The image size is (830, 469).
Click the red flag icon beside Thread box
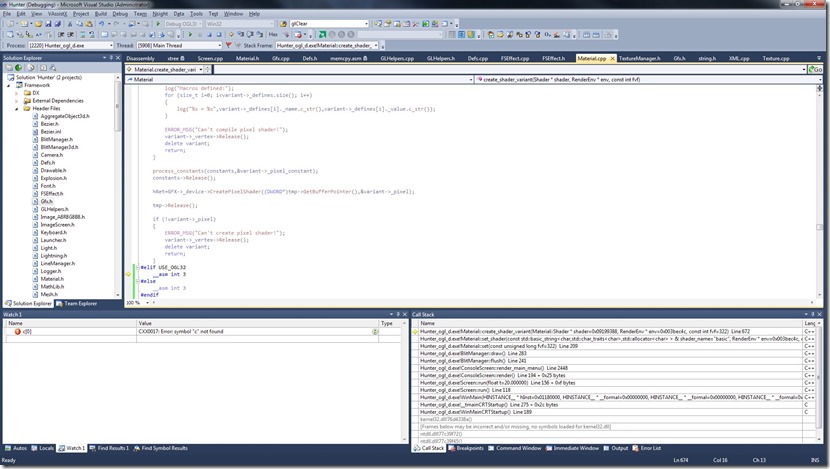pos(228,46)
